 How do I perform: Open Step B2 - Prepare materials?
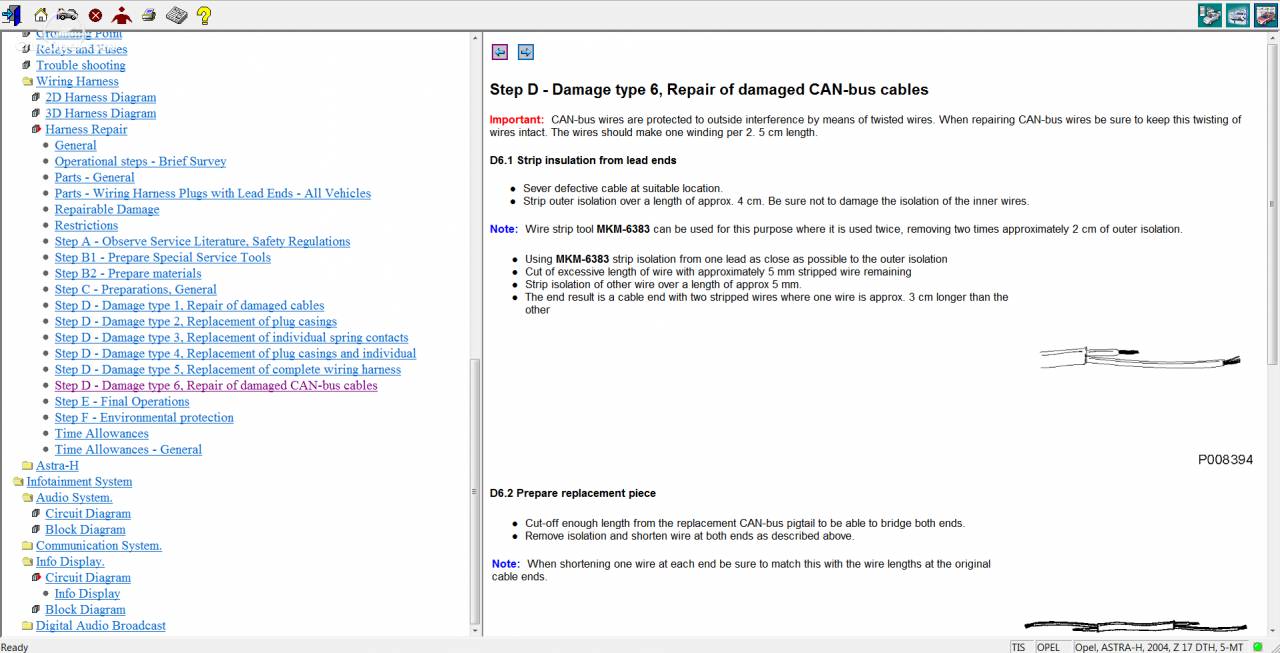pyautogui.click(x=128, y=273)
